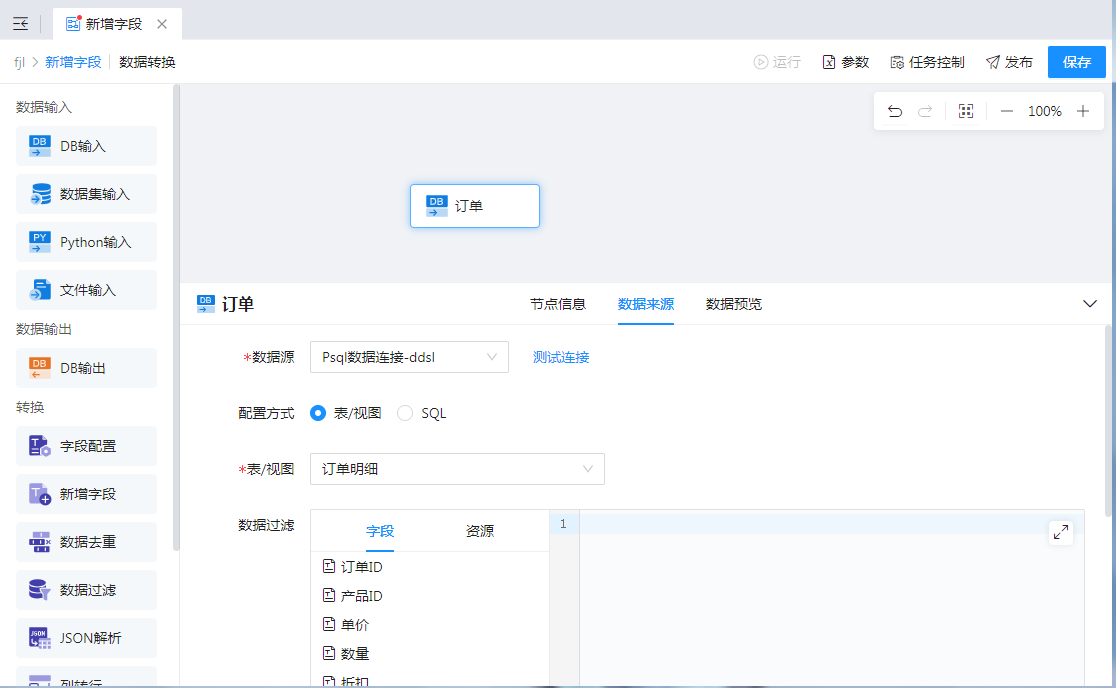Switch to the 资源 tab
This screenshot has height=688, width=1116.
[x=479, y=532]
